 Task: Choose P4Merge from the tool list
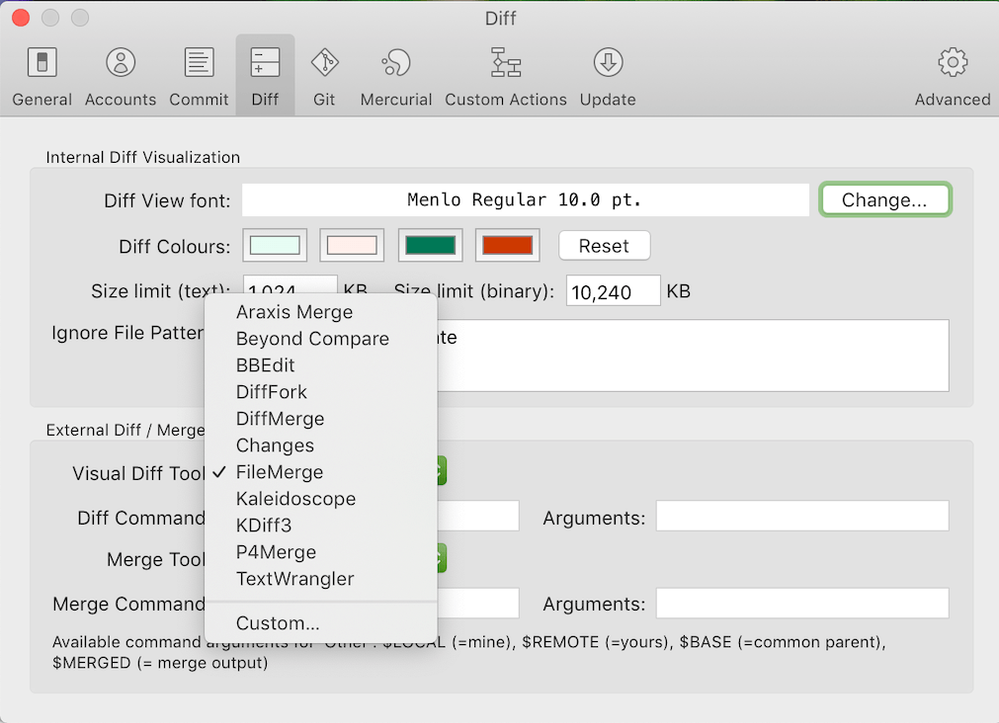(x=321, y=552)
